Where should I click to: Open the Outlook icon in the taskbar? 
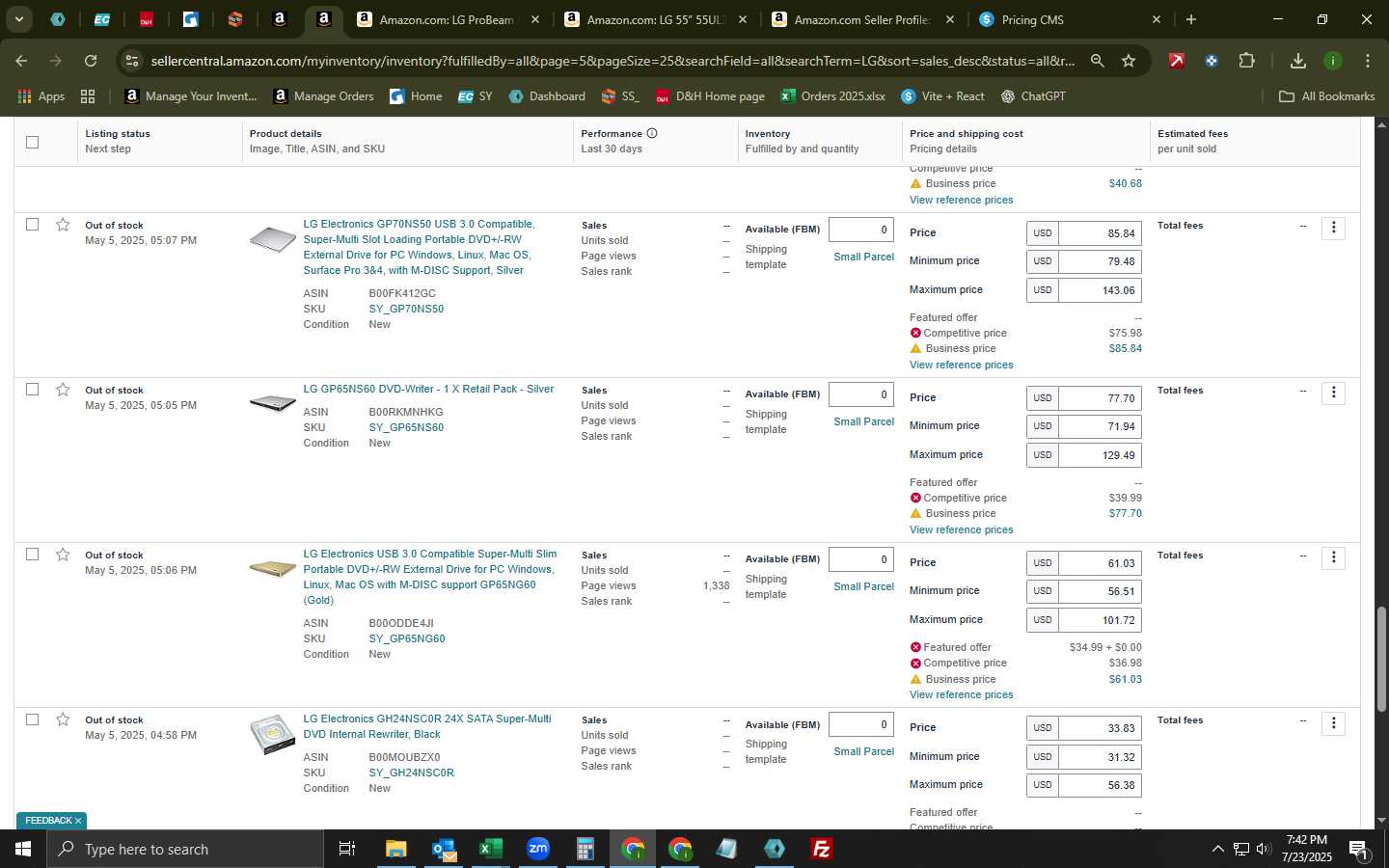(x=444, y=849)
